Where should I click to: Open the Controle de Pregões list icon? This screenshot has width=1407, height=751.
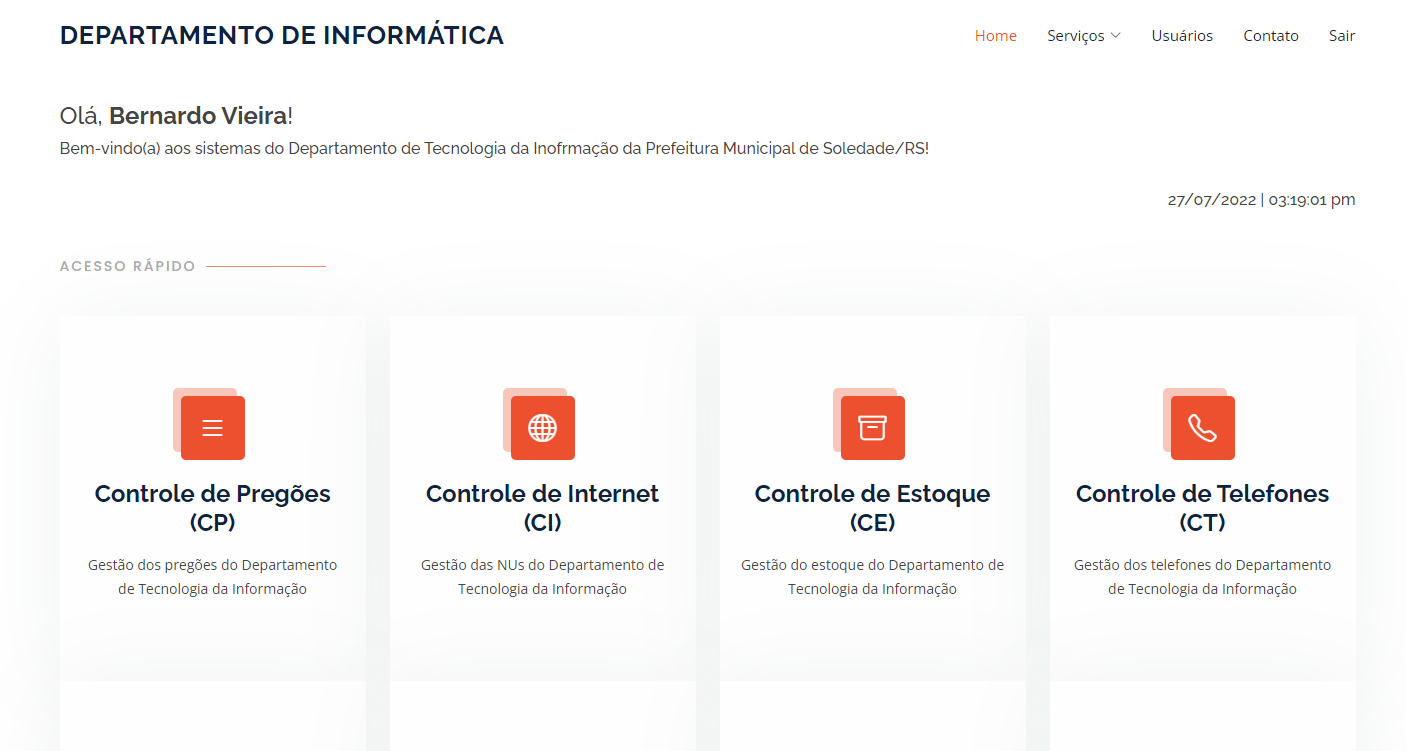point(212,428)
